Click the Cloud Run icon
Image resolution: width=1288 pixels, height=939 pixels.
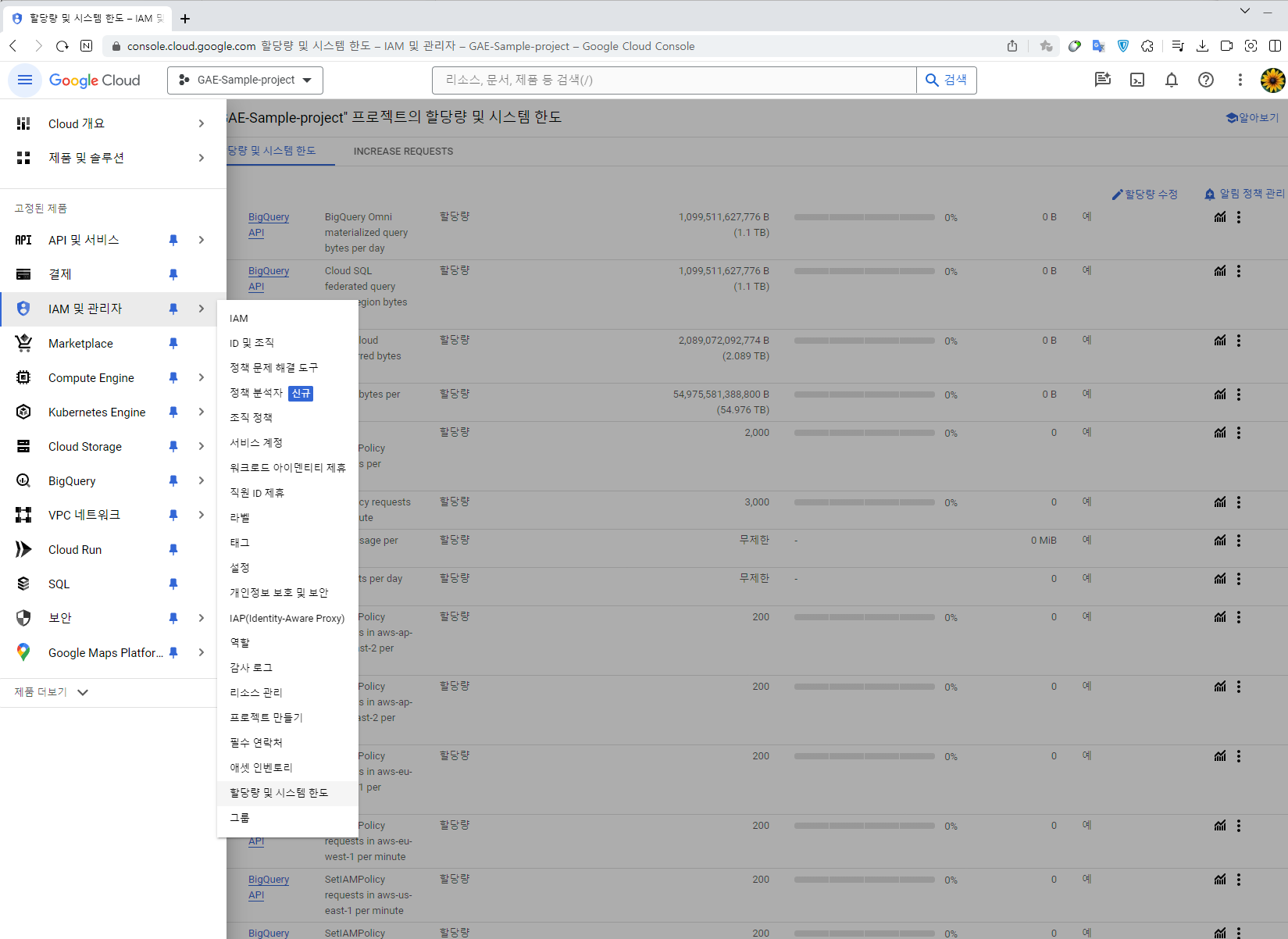click(23, 549)
